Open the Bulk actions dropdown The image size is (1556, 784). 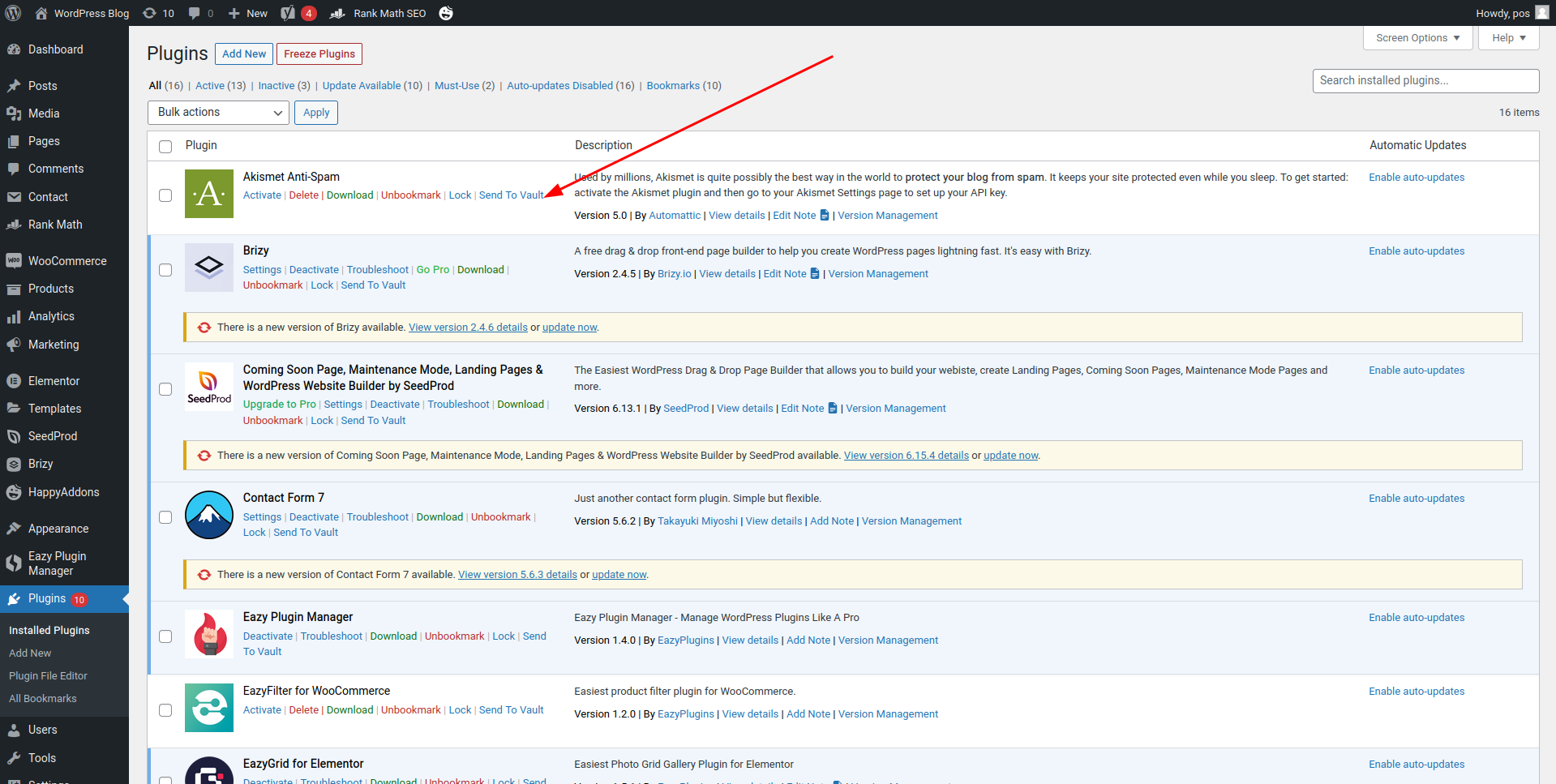[x=218, y=113]
